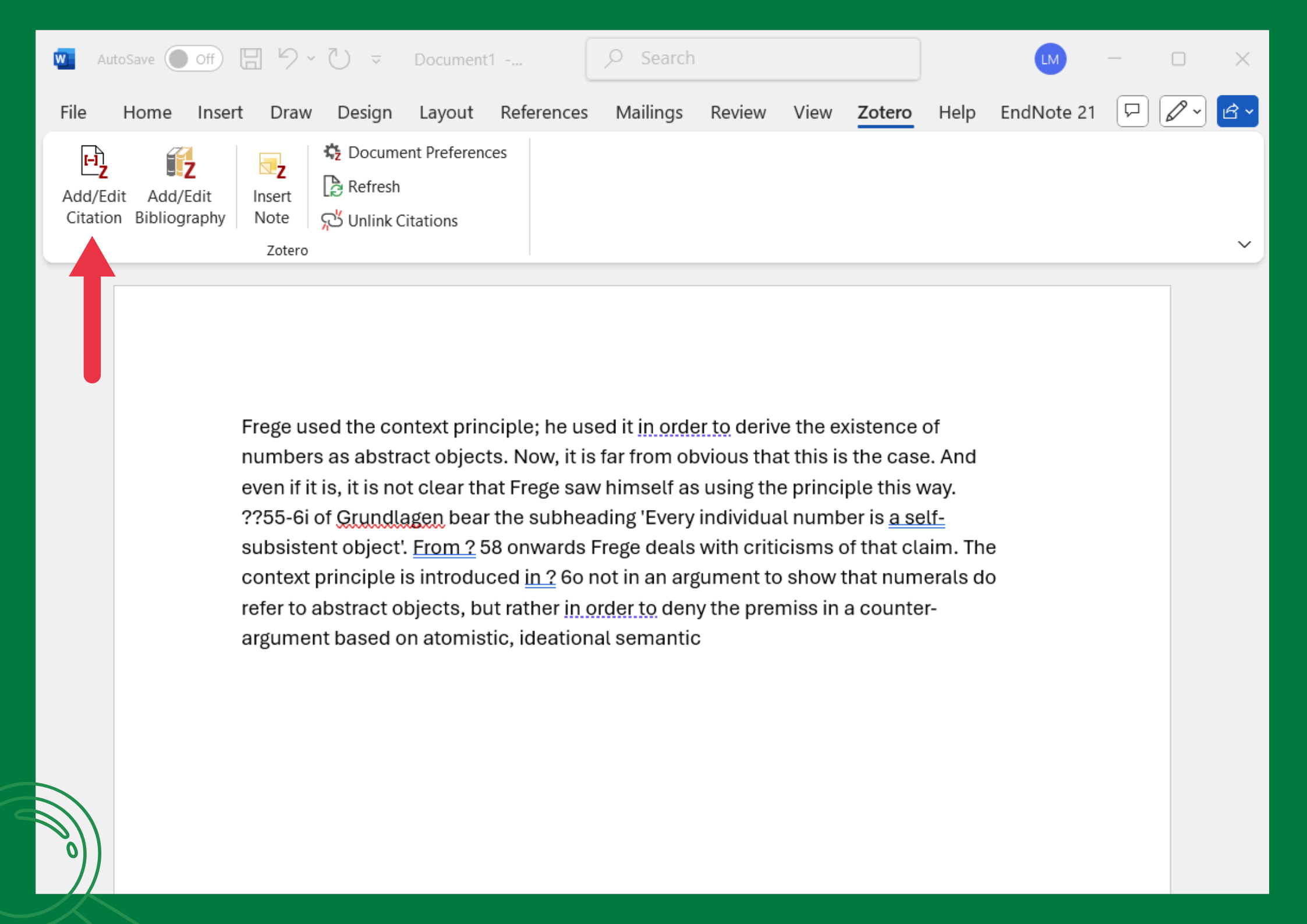Open Zotero Document Preferences
The width and height of the screenshot is (1307, 924).
click(x=415, y=153)
